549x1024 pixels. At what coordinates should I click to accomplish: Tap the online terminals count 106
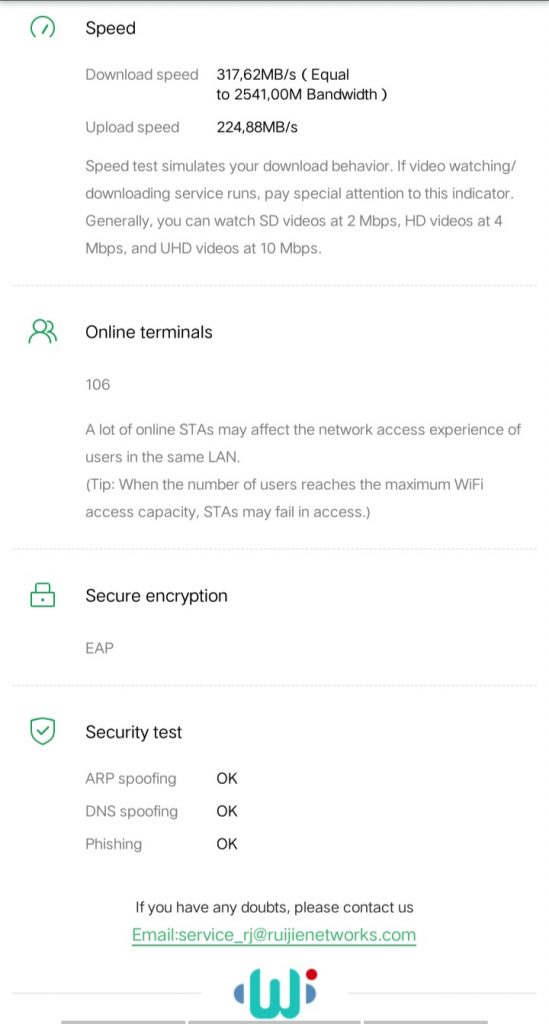(x=98, y=385)
